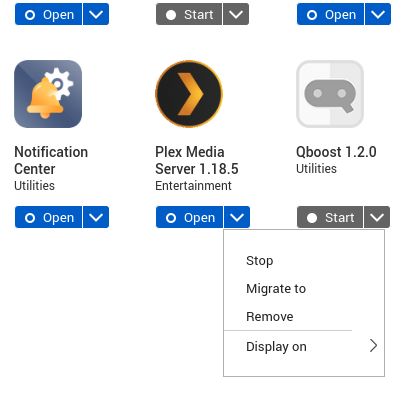The width and height of the screenshot is (406, 414).
Task: Click the Plex Media Server 1.18.5 title
Action: click(x=197, y=160)
